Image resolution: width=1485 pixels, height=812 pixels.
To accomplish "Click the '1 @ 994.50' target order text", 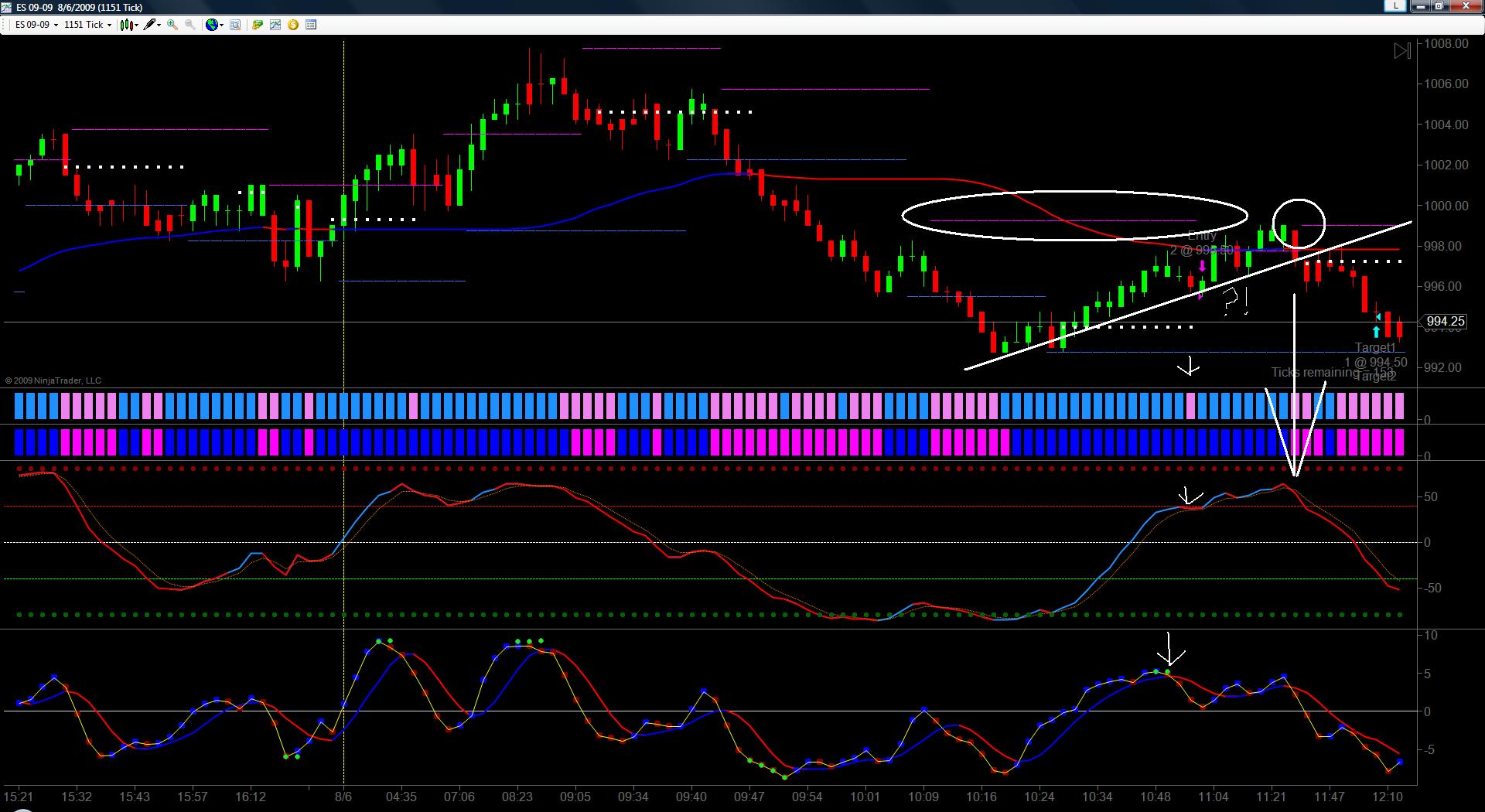I will click(x=1375, y=362).
